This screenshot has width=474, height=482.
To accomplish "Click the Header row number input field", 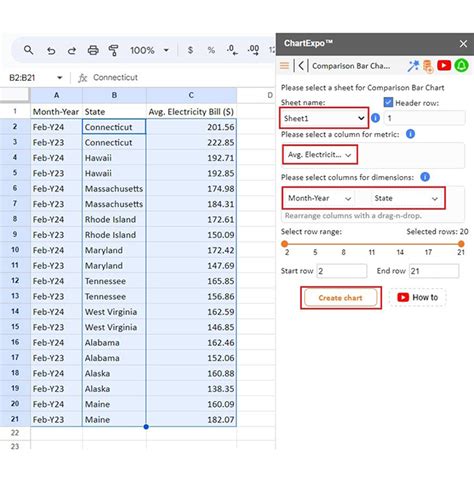I will coord(425,118).
